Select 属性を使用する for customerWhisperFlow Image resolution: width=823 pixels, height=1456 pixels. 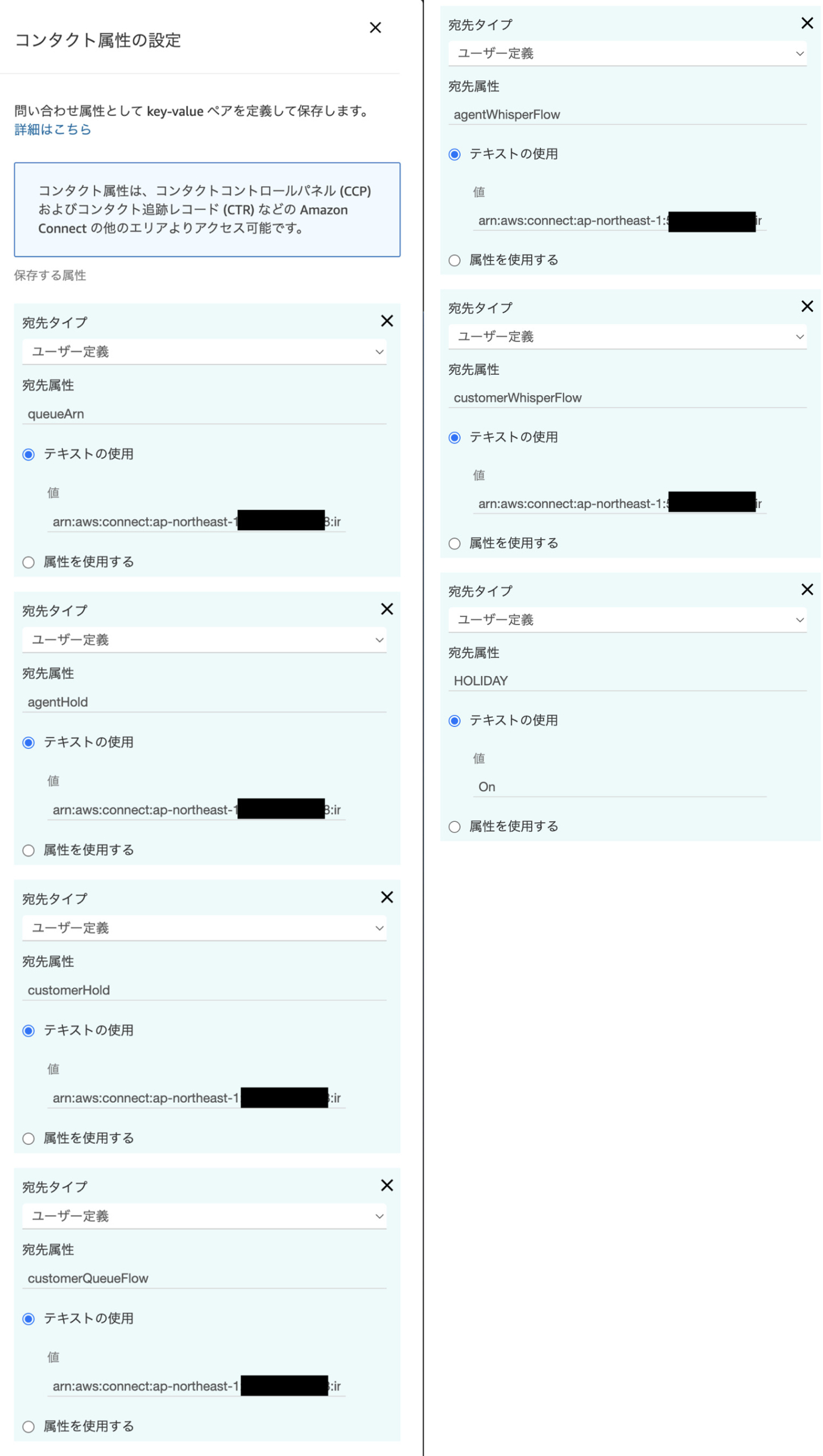(454, 544)
